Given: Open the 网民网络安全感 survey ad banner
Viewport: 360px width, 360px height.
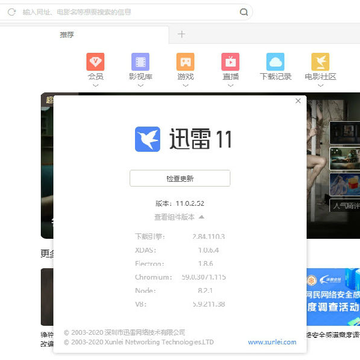Looking at the screenshot, I should 333,297.
